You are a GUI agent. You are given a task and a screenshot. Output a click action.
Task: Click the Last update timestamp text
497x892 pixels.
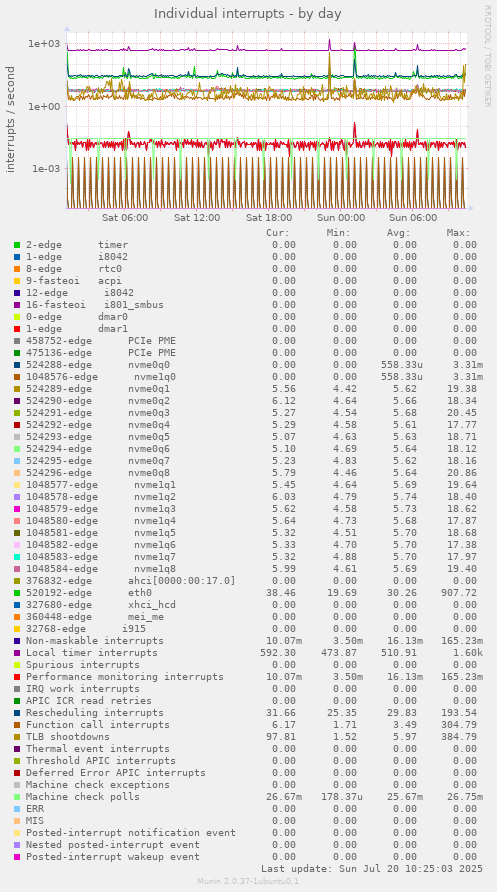[x=372, y=869]
